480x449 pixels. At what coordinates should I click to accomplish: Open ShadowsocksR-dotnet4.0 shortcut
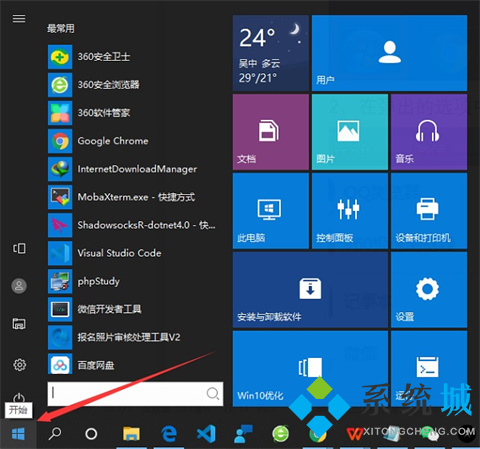[133, 225]
